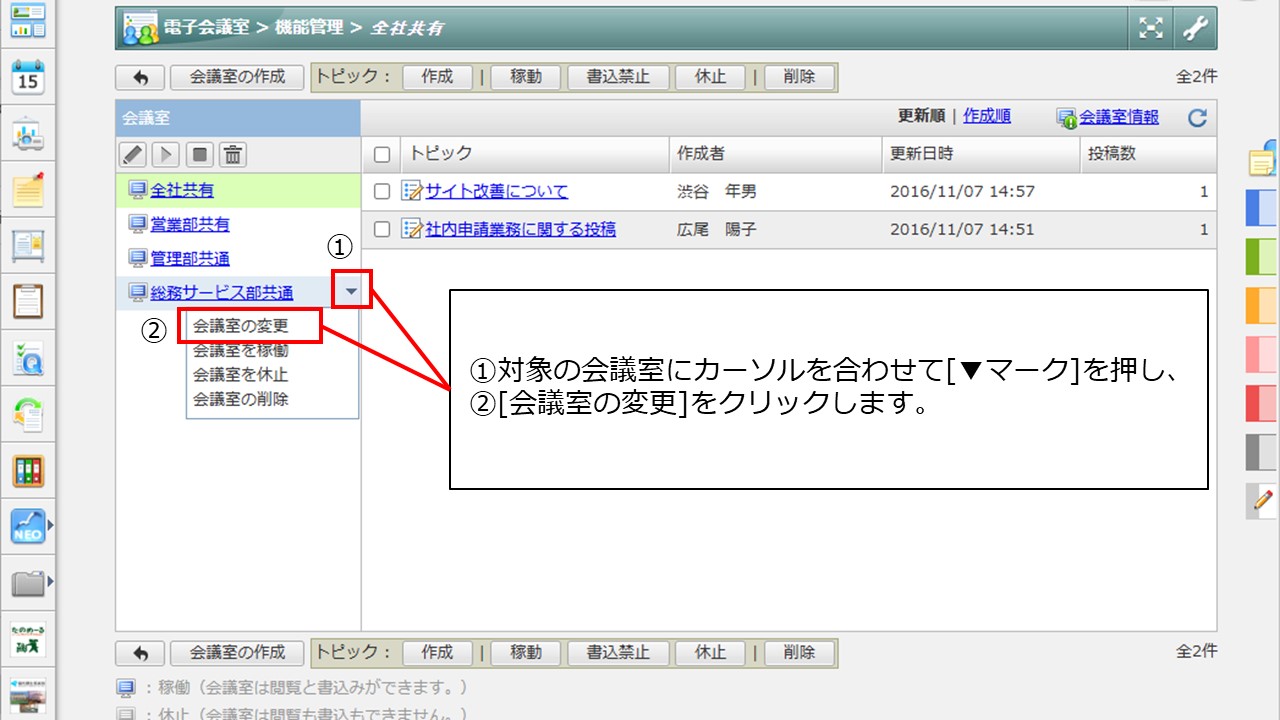
Task: Select 会議室の変更 from the dropdown menu
Action: coord(240,326)
